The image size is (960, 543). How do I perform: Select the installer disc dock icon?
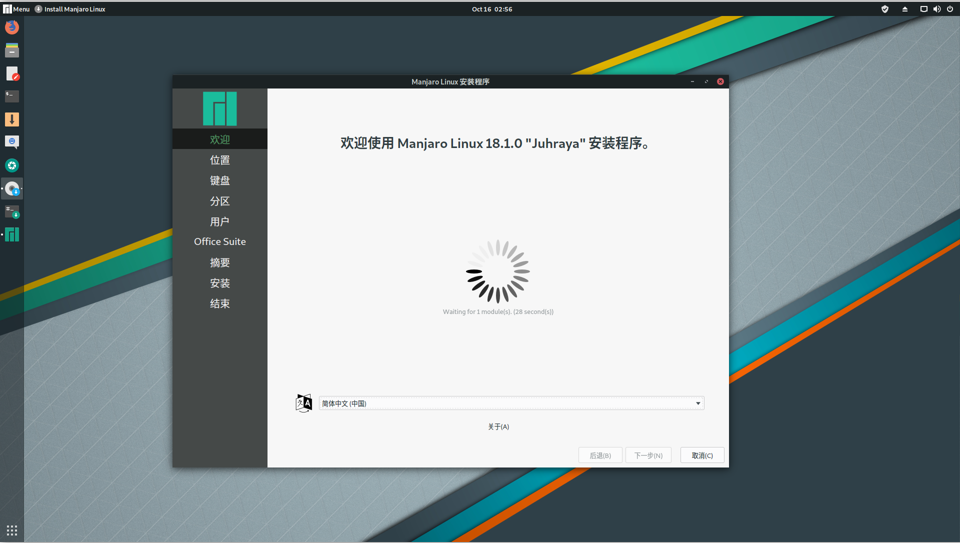tap(12, 189)
